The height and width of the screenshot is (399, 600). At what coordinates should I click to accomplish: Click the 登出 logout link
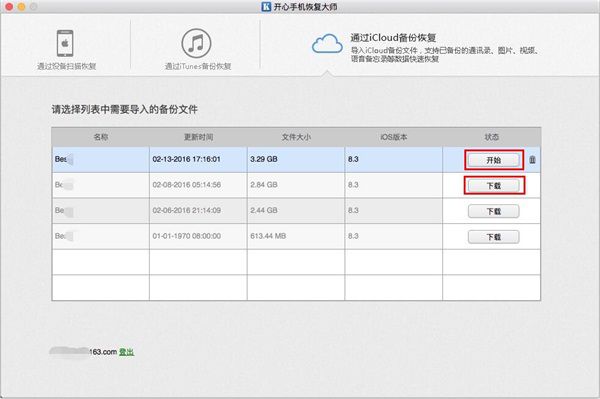coord(126,352)
